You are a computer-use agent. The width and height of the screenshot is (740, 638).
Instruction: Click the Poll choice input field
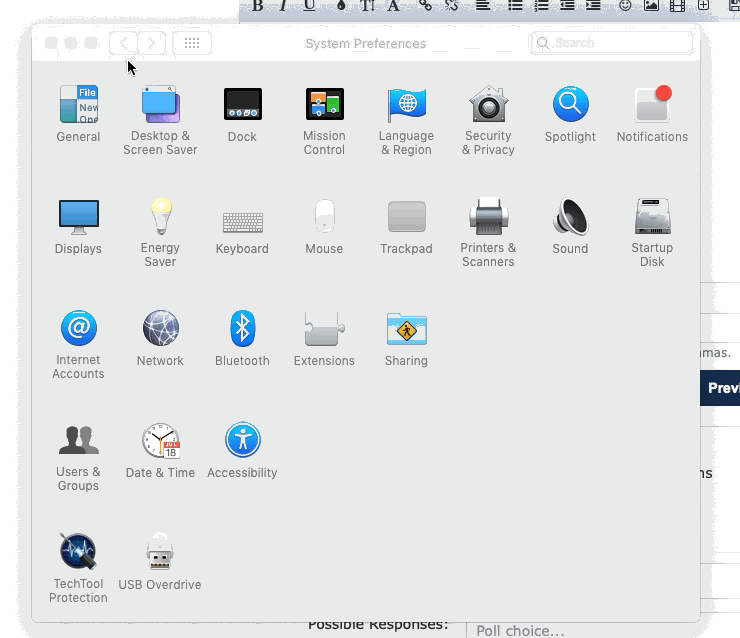(603, 630)
